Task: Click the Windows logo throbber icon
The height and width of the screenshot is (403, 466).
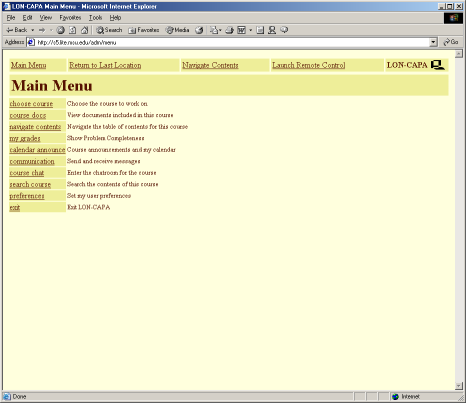Action: [453, 18]
